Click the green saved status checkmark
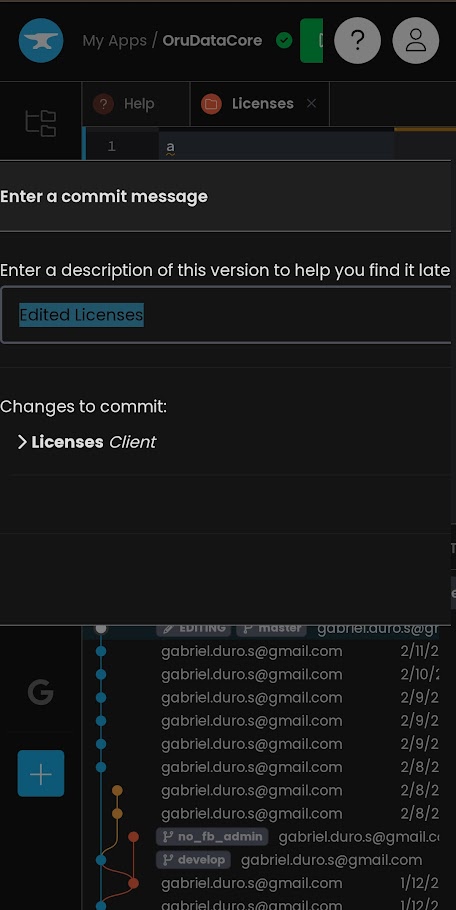The image size is (456, 910). click(284, 41)
